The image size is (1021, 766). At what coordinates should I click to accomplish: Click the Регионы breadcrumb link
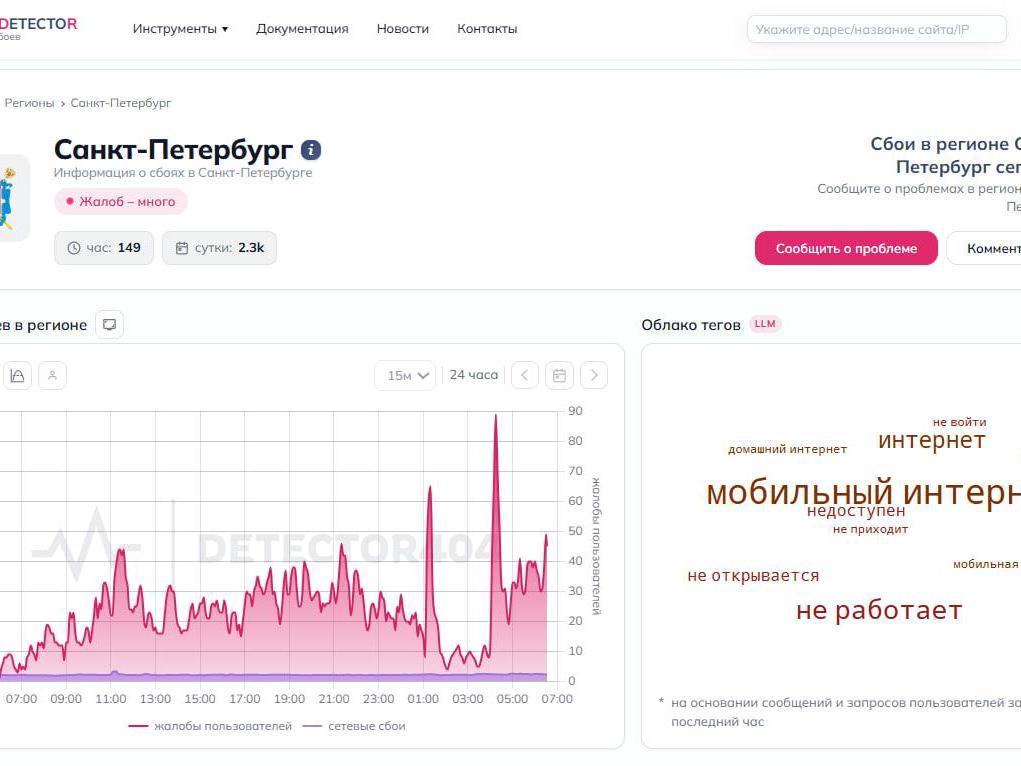tap(29, 103)
